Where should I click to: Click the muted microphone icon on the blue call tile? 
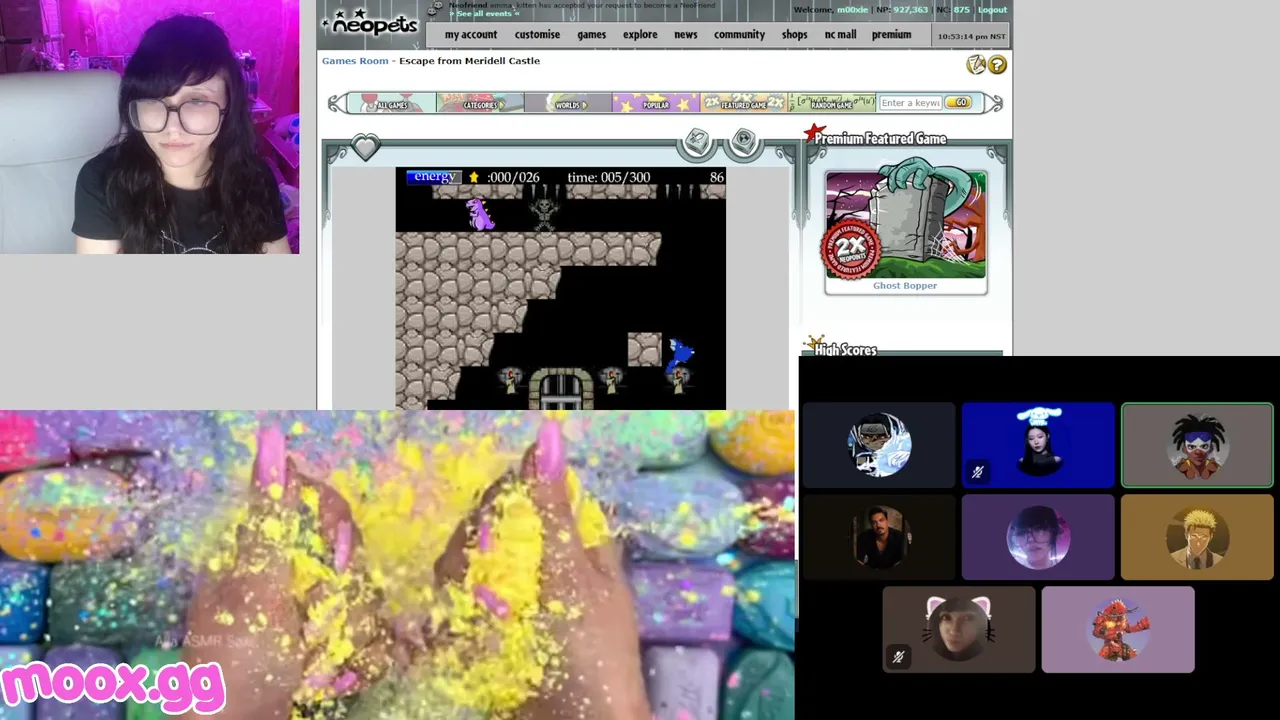coord(977,472)
